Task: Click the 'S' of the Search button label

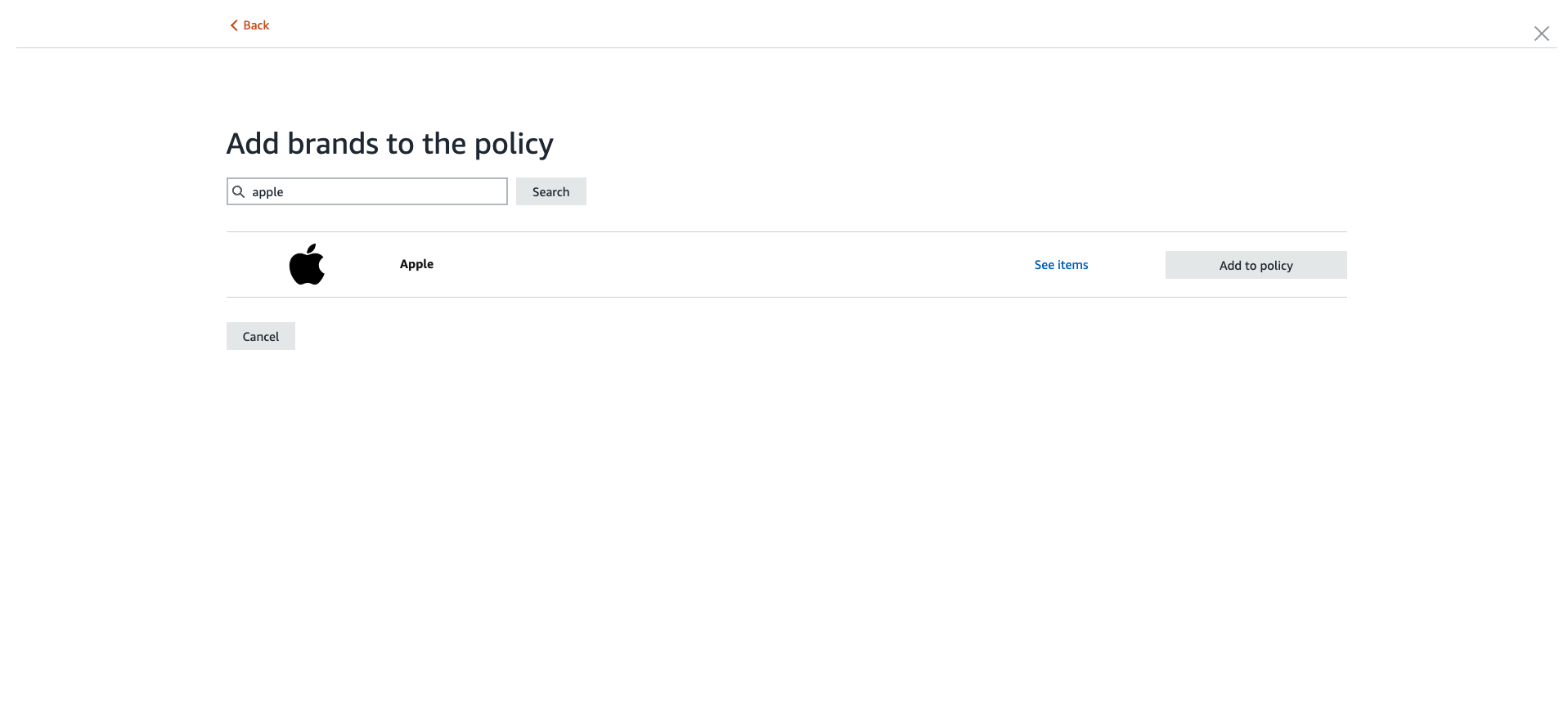Action: click(x=537, y=192)
